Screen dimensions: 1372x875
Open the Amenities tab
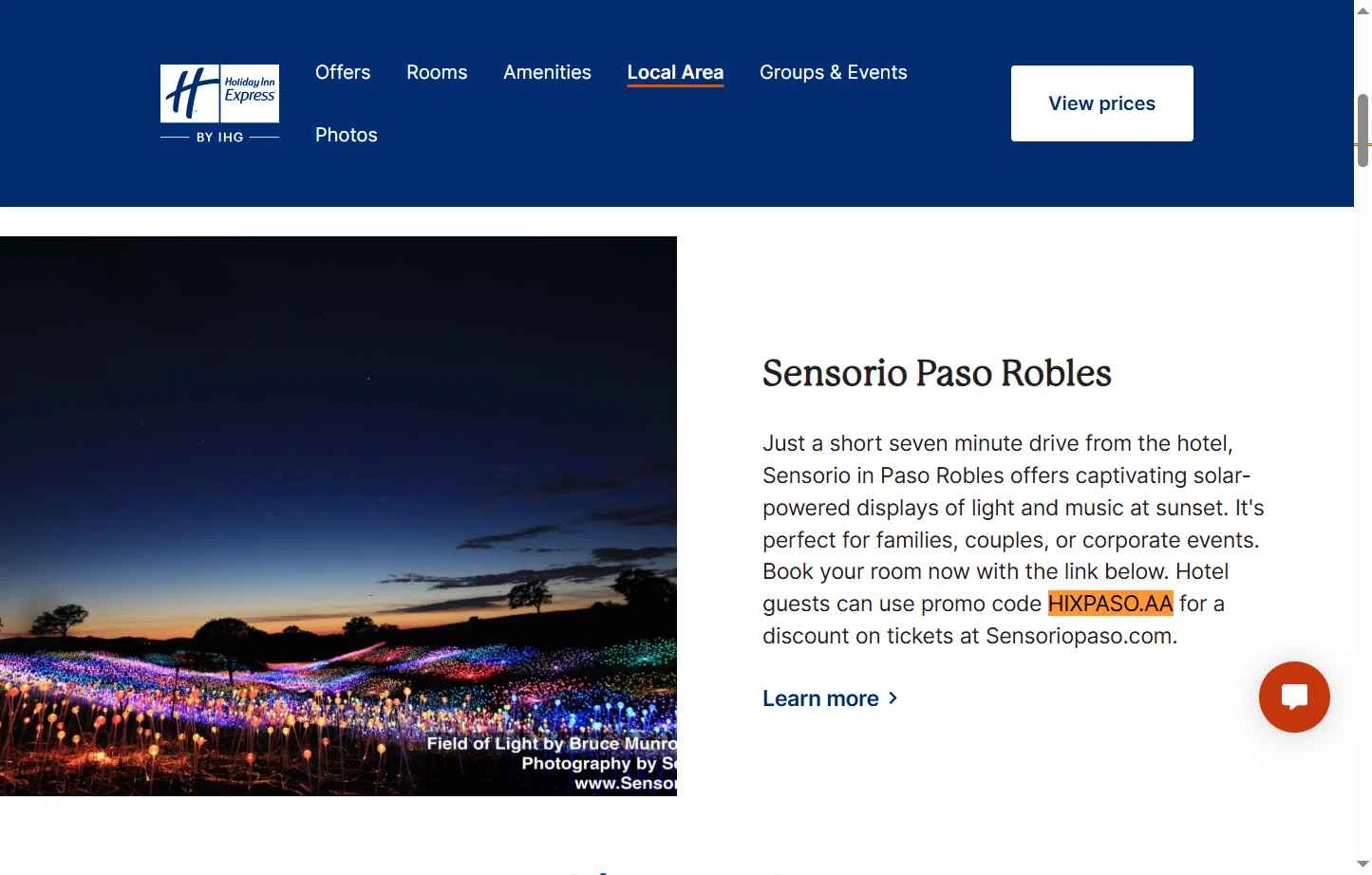(x=547, y=72)
